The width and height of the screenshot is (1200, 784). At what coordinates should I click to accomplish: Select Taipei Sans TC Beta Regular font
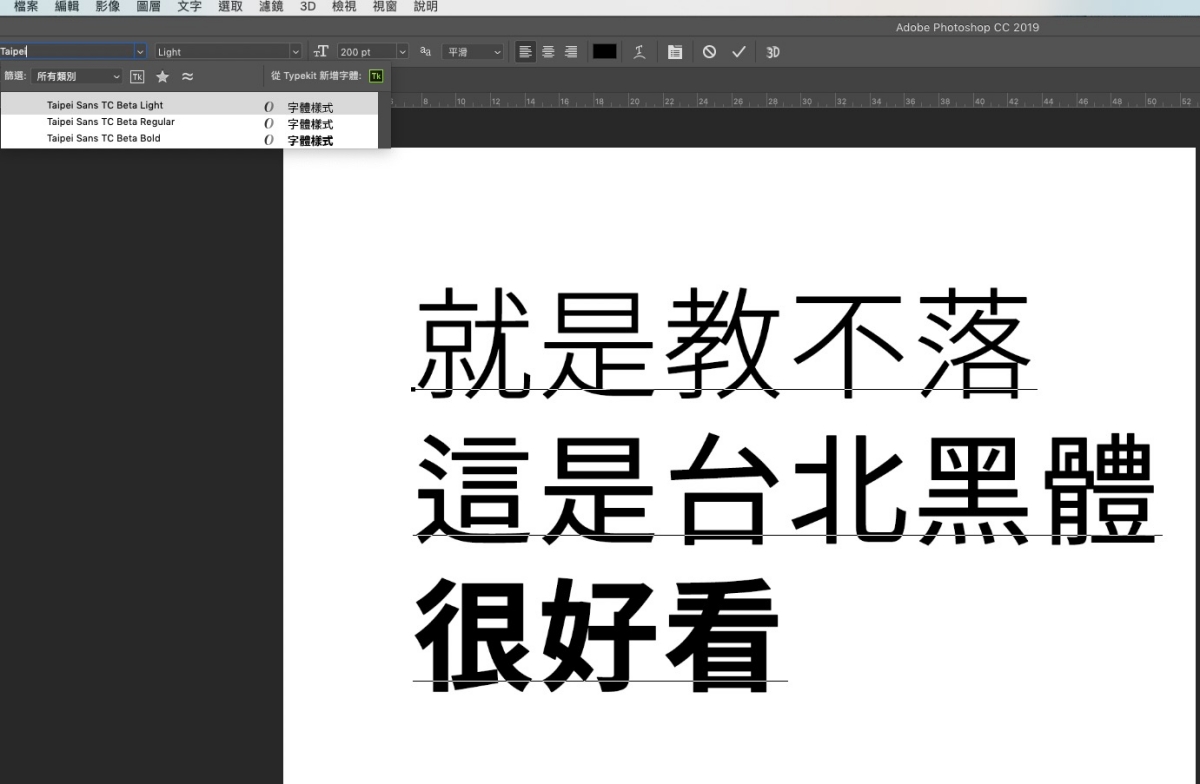(110, 122)
